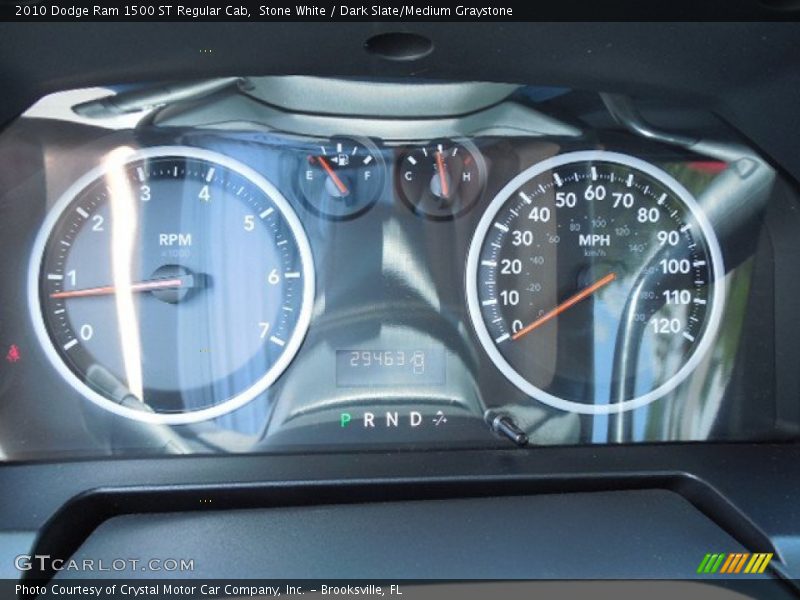This screenshot has height=600, width=800.
Task: Click the 'Stone White' color caption
Action: pyautogui.click(x=292, y=11)
